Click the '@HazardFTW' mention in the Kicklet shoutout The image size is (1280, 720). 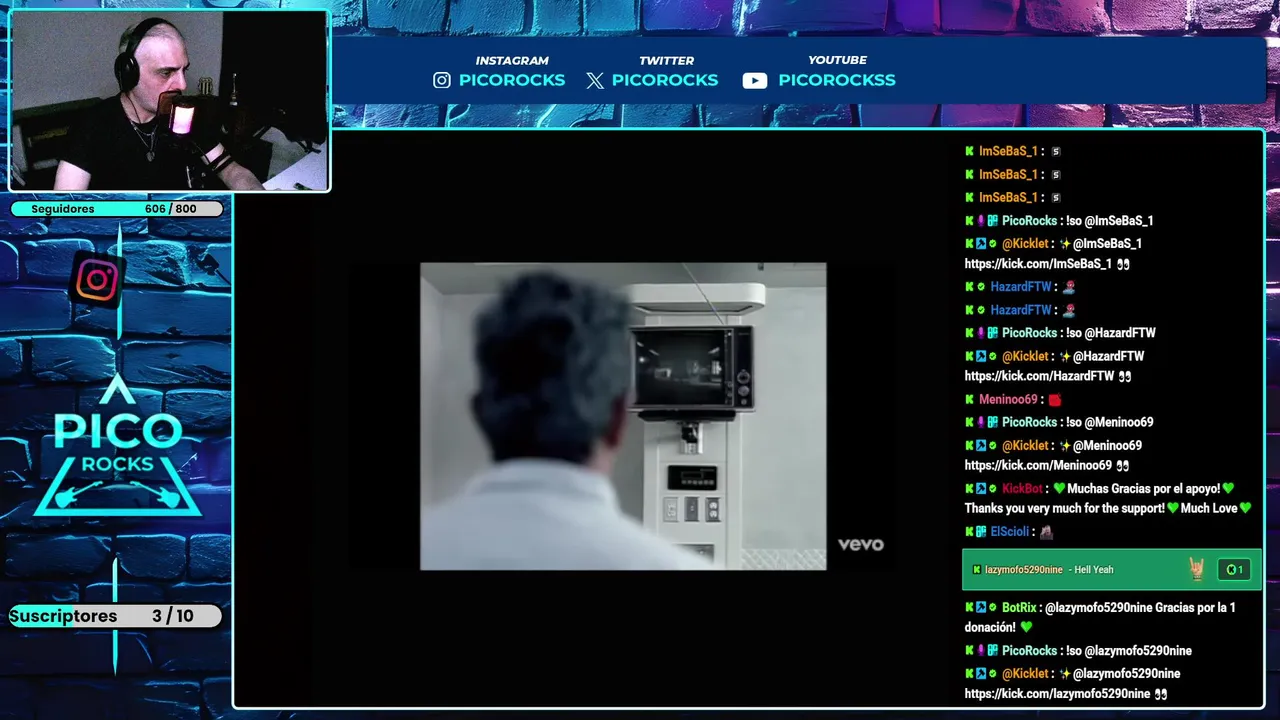pyautogui.click(x=1108, y=357)
